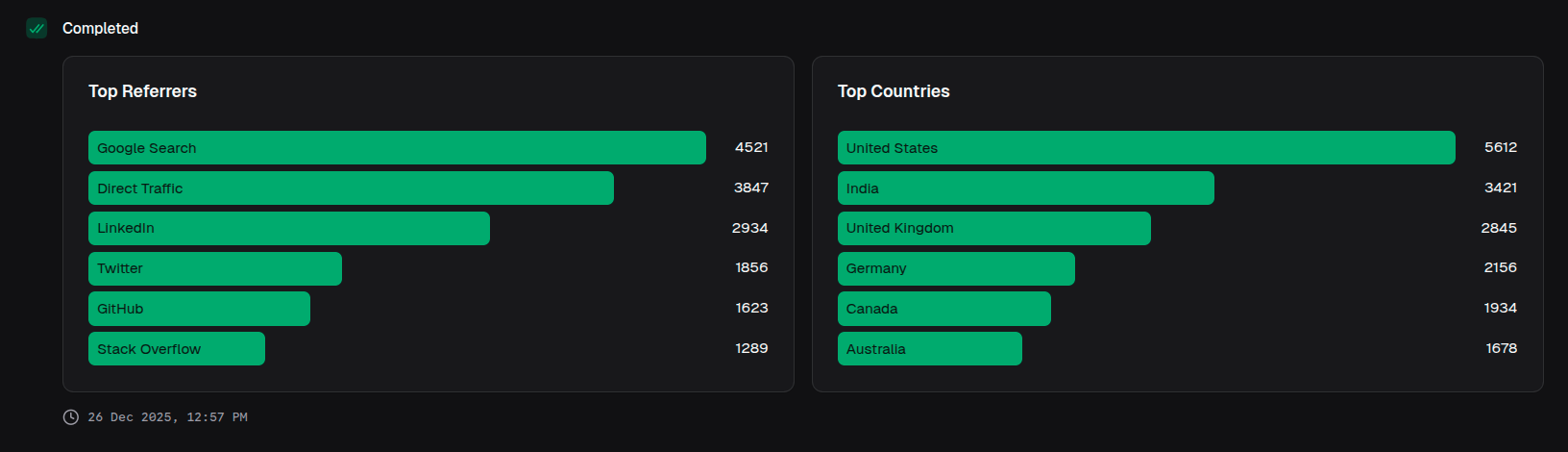Select the GitHub referrer bar

(199, 309)
